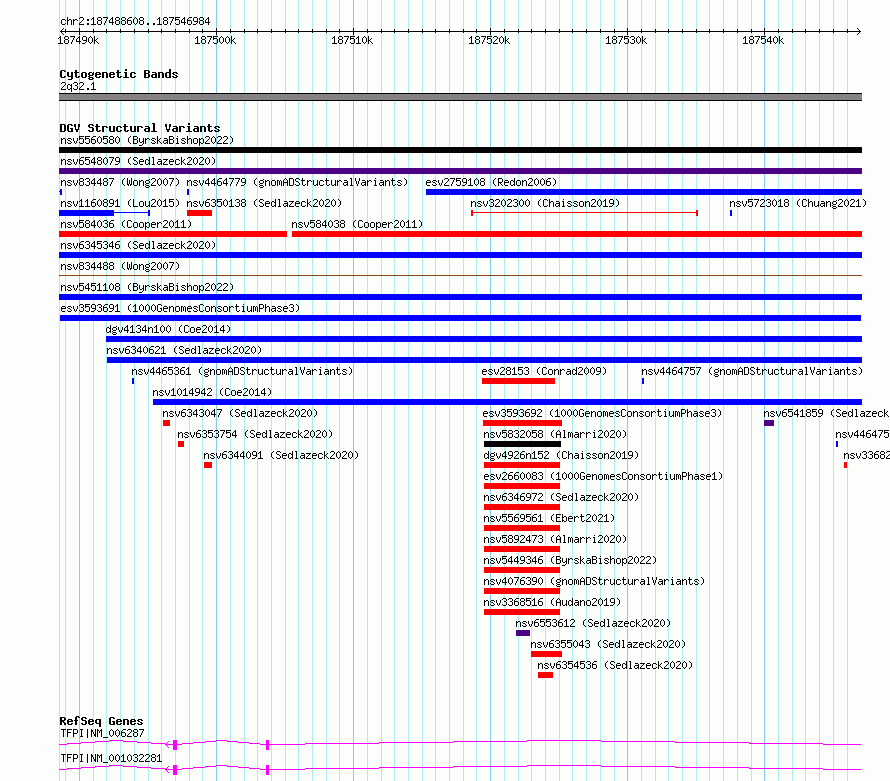Click the nsv6553612 (Sedlazeck2020) label

coord(593,623)
